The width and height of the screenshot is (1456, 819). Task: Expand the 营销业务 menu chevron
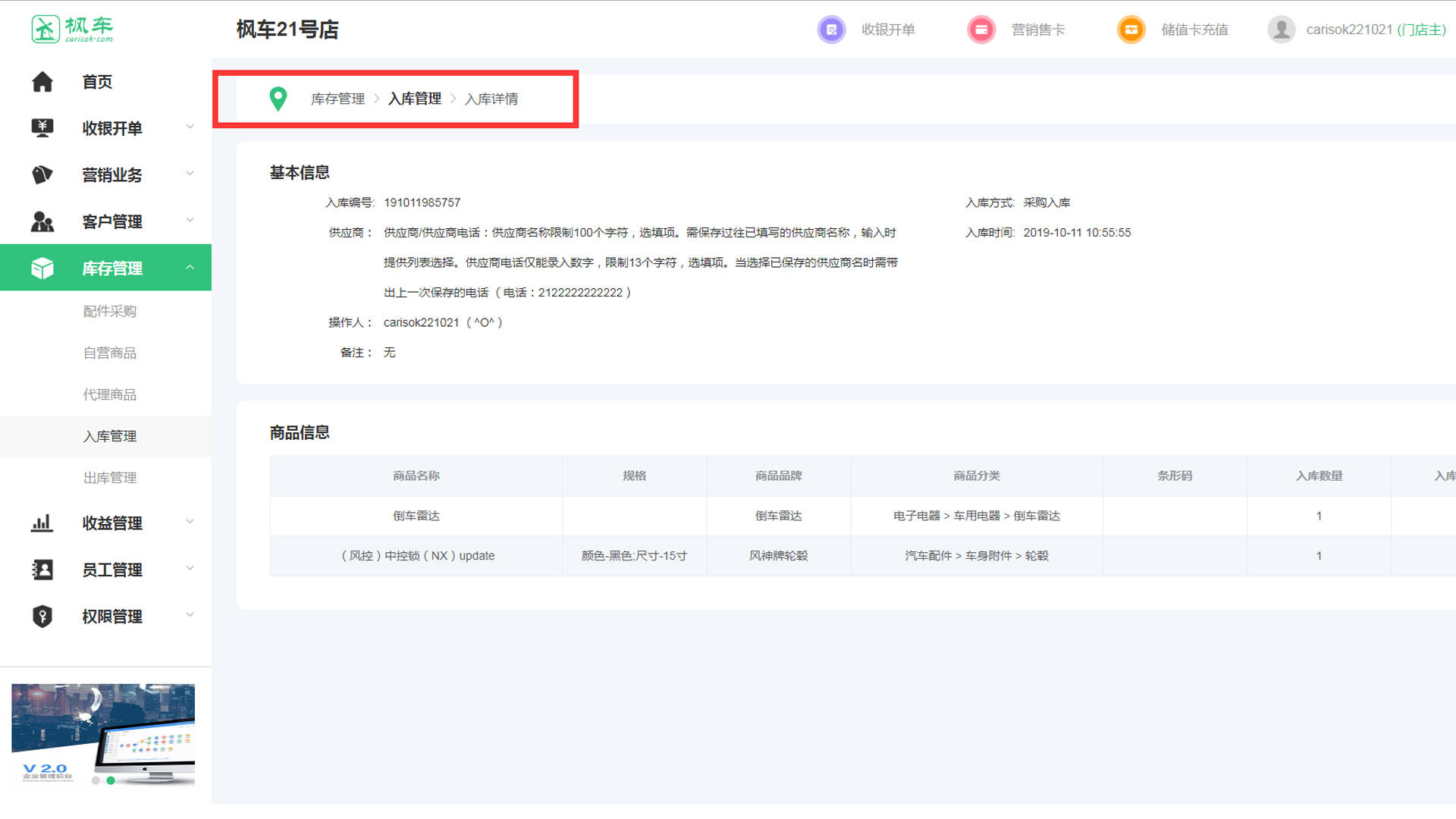pos(190,174)
